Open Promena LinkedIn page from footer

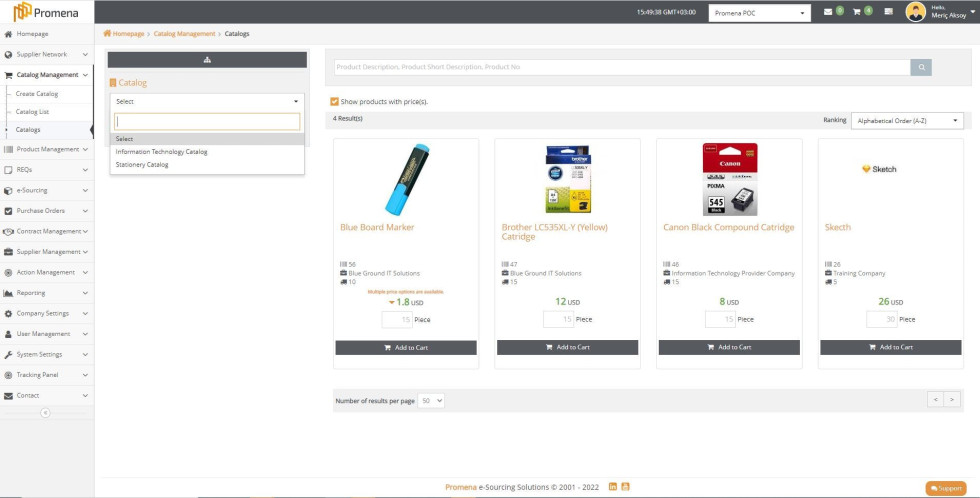point(613,487)
